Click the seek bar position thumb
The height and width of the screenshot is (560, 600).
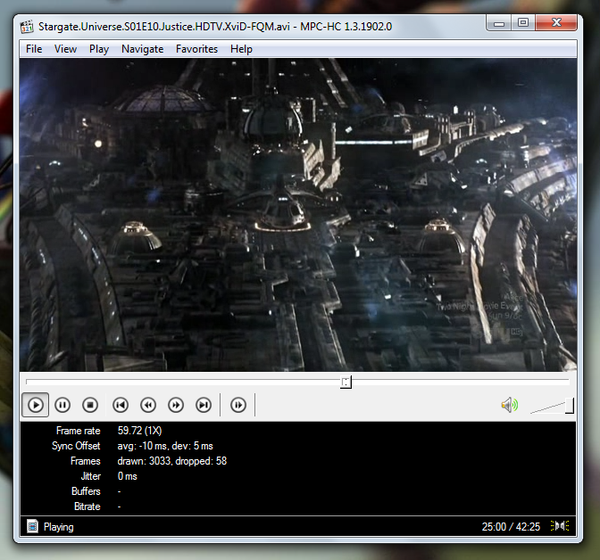pos(346,382)
